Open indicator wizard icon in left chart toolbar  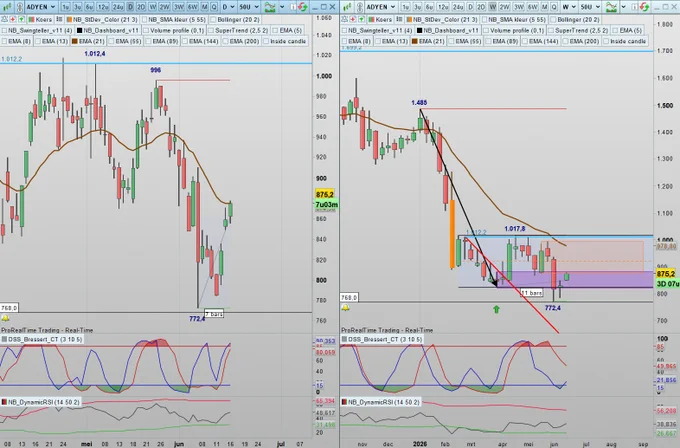tap(270, 7)
